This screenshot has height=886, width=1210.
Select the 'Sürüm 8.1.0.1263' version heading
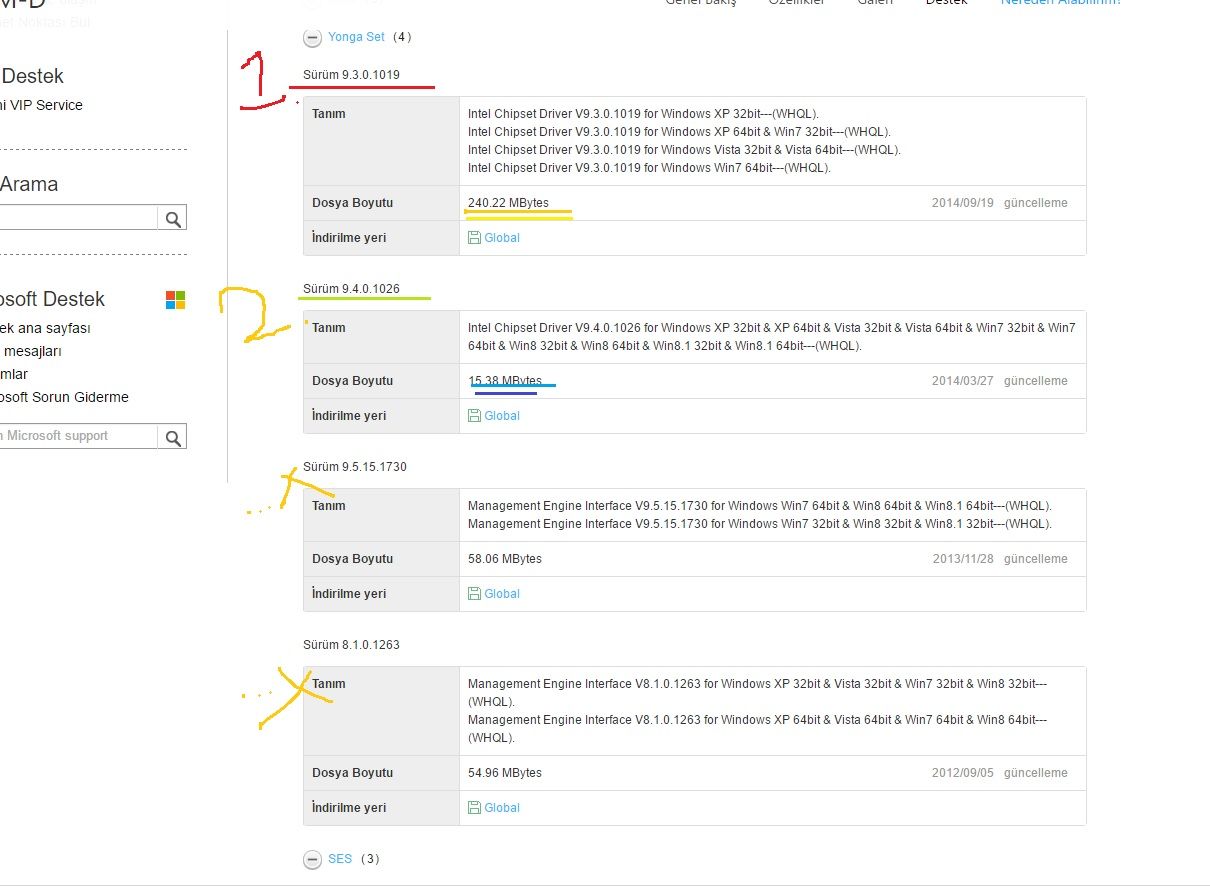352,645
